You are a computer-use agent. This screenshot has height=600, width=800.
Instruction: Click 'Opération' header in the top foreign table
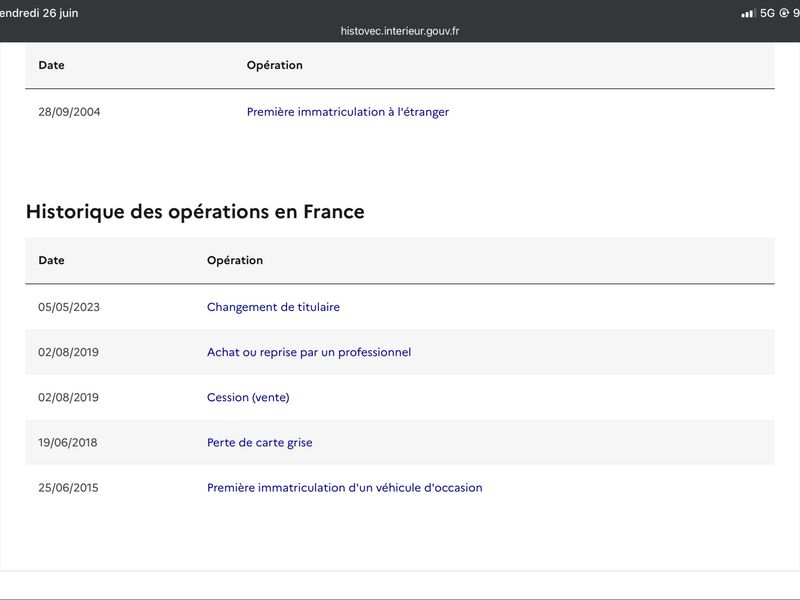coord(274,65)
